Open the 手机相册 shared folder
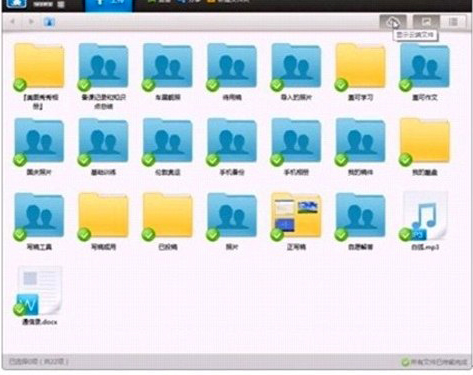Image resolution: width=473 pixels, height=375 pixels. (x=296, y=146)
